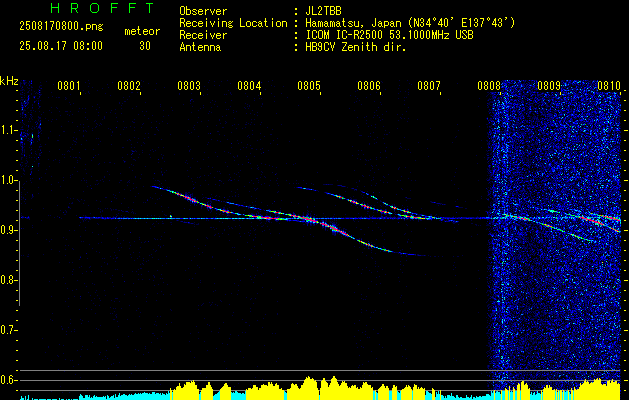Click the 1.1 kHz axis label
The height and width of the screenshot is (400, 629).
[x=8, y=130]
